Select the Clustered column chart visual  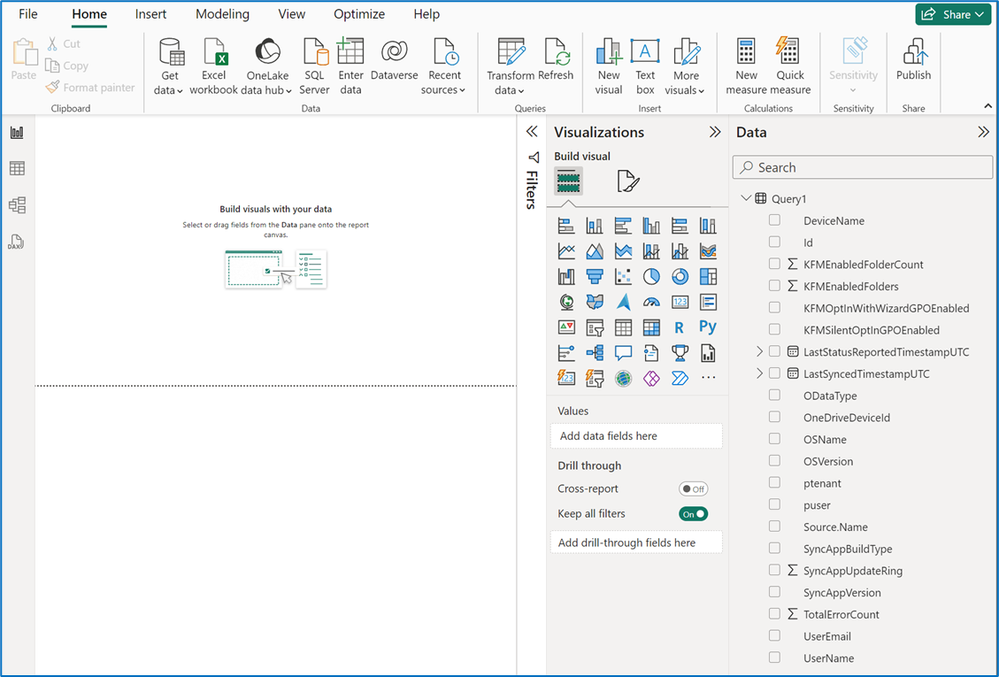point(651,225)
